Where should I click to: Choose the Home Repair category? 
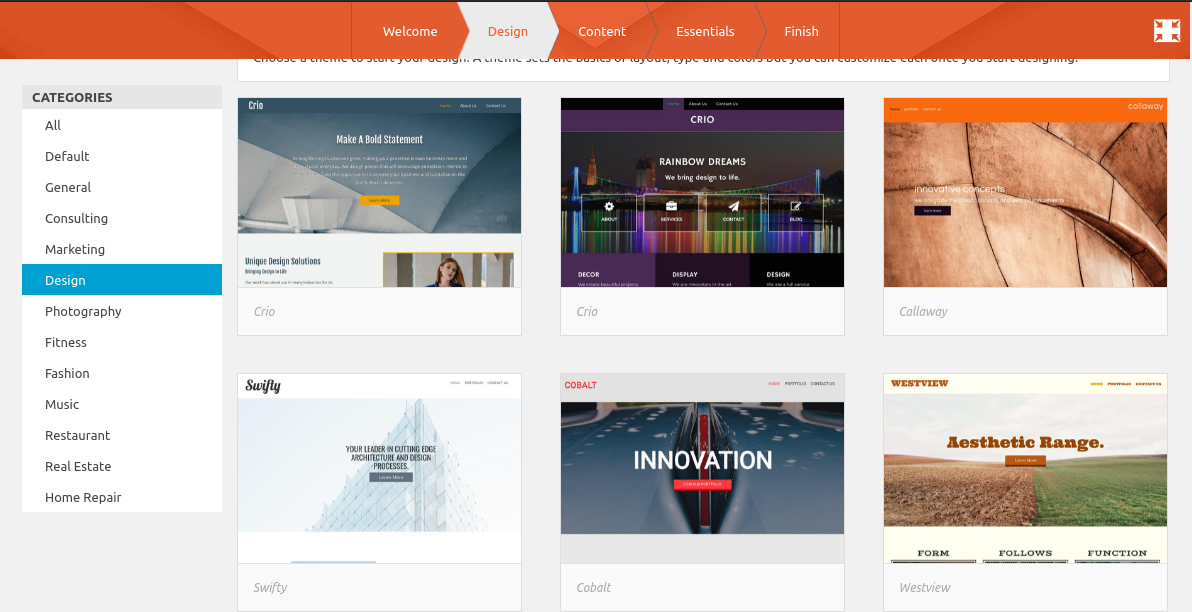122,497
